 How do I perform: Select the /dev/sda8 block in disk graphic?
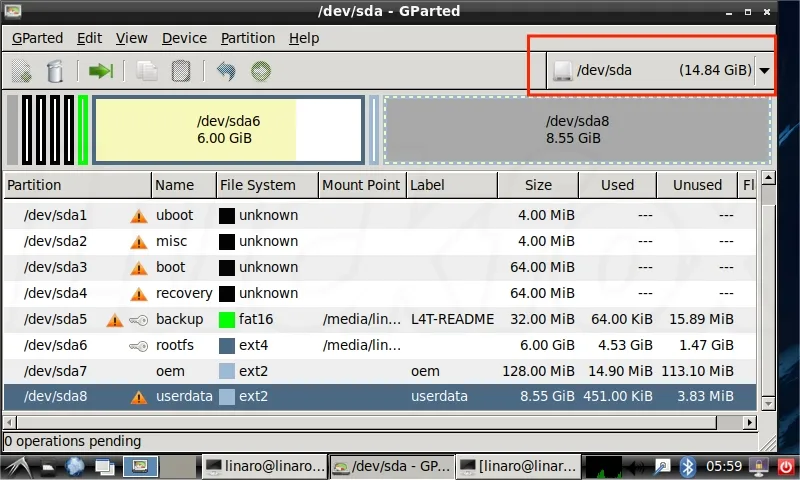[x=577, y=130]
